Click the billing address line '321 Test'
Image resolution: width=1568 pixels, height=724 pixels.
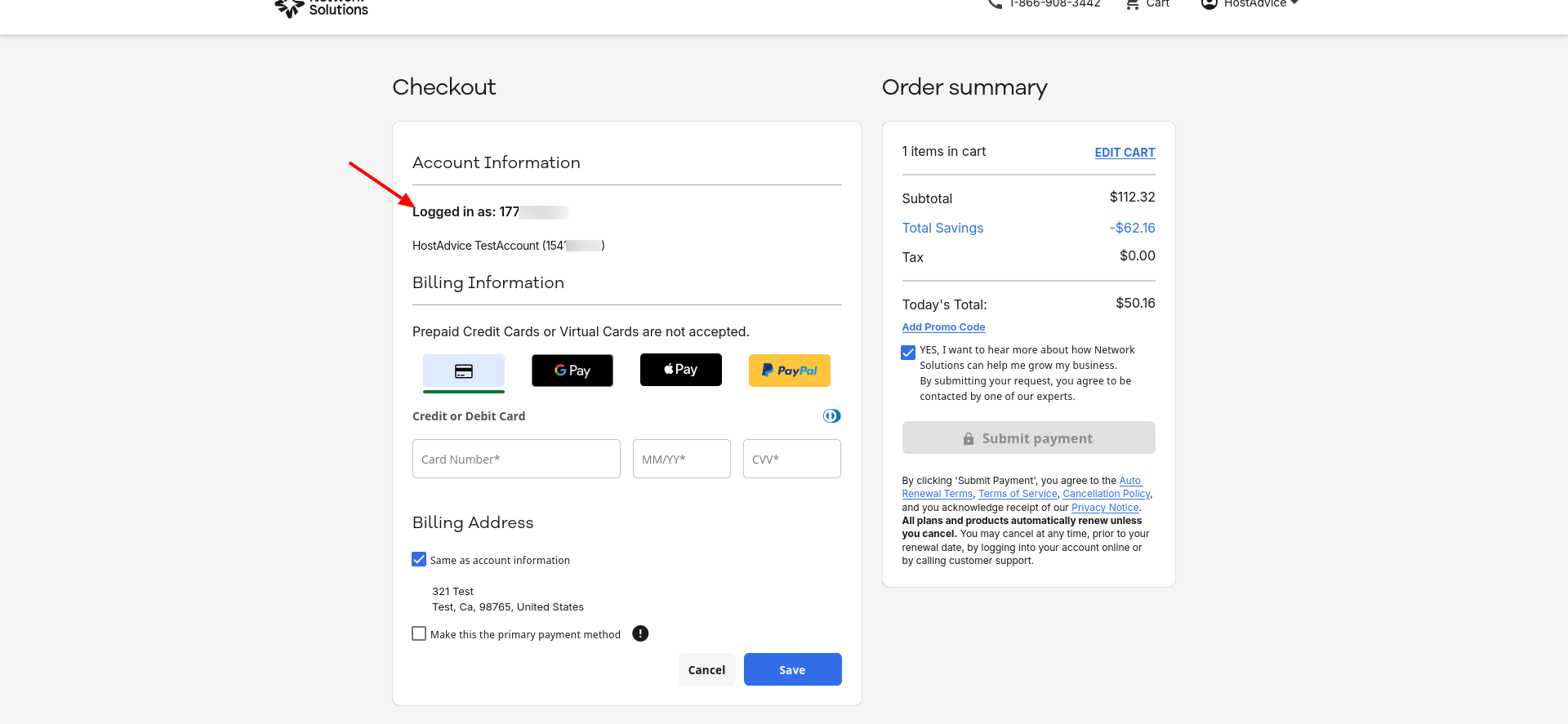coord(453,591)
